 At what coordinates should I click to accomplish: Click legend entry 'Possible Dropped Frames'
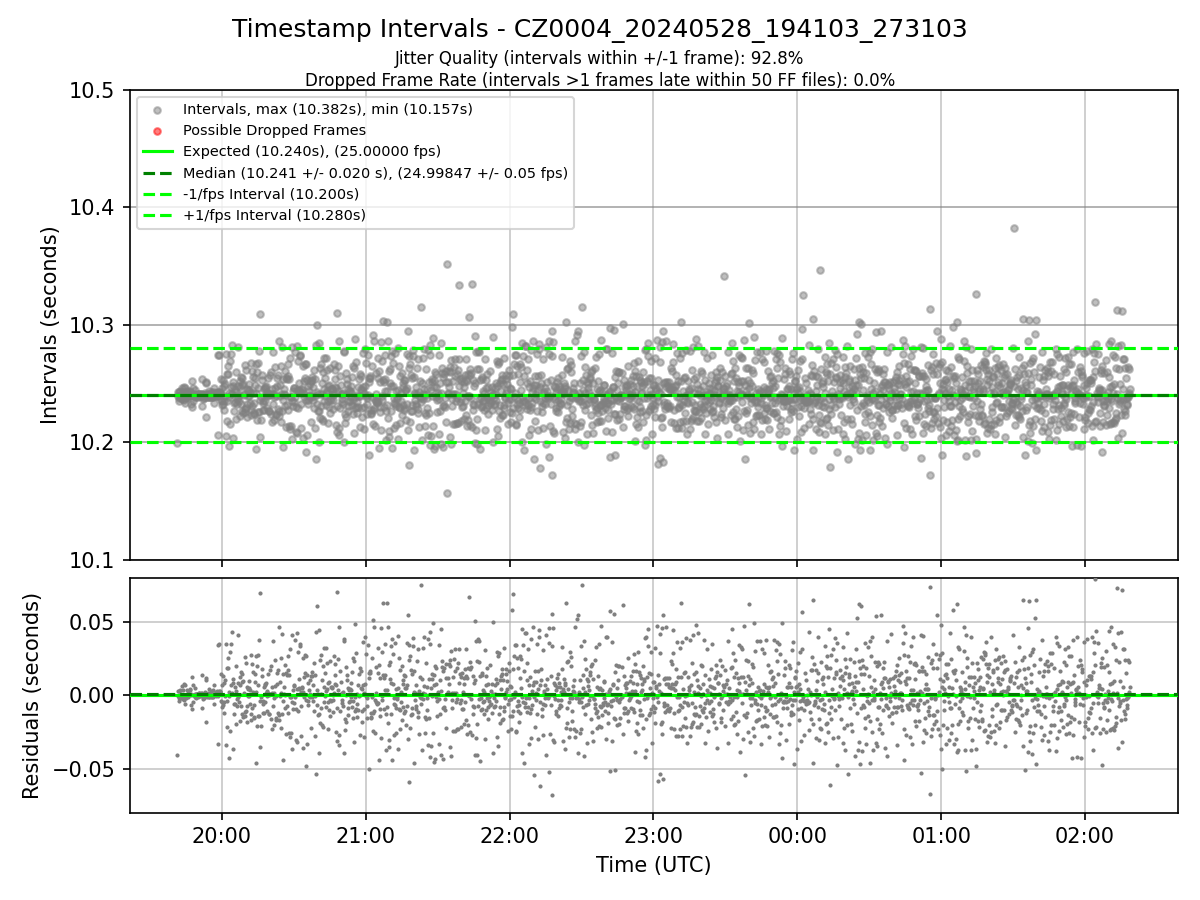pos(274,130)
